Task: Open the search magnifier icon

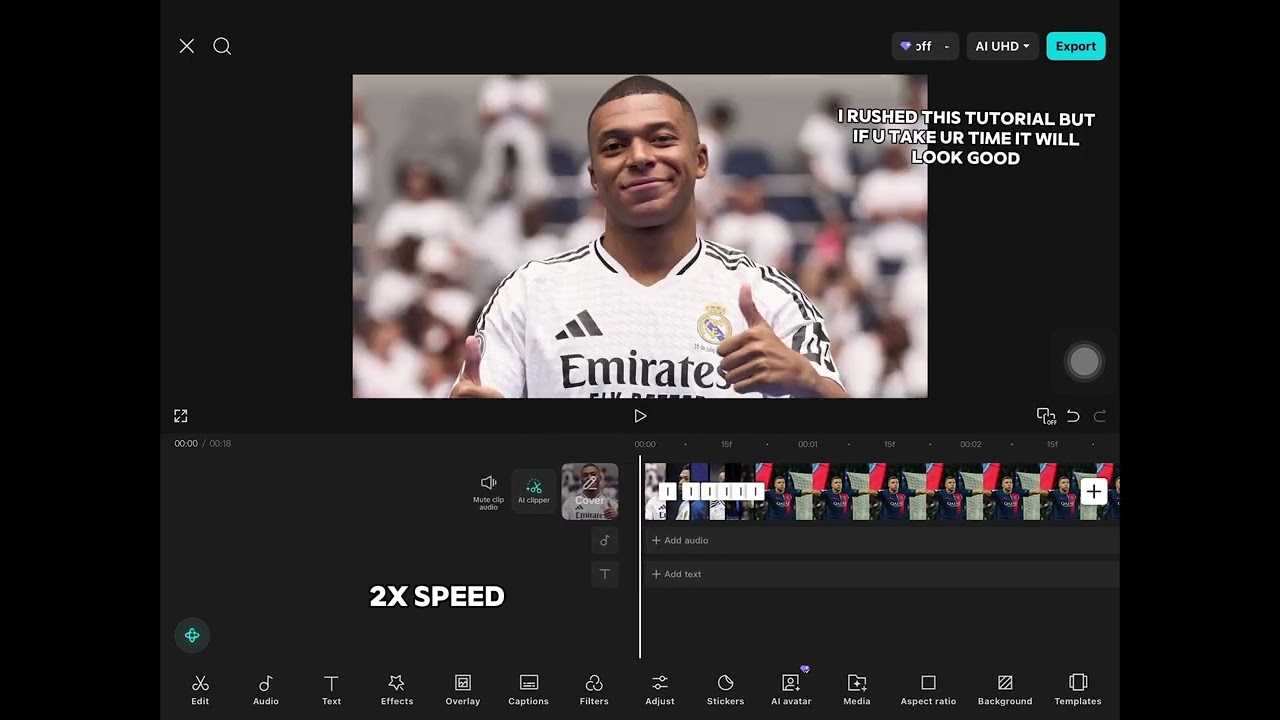Action: point(222,46)
